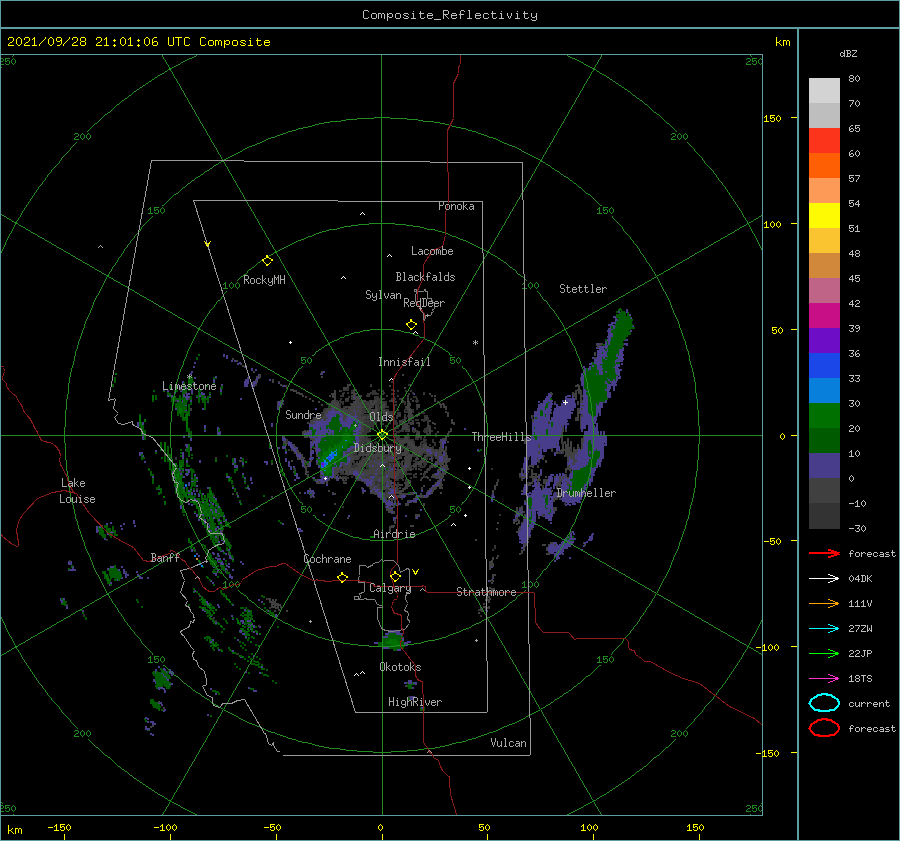
Task: Click the red forecast arrow in legend
Action: point(824,553)
